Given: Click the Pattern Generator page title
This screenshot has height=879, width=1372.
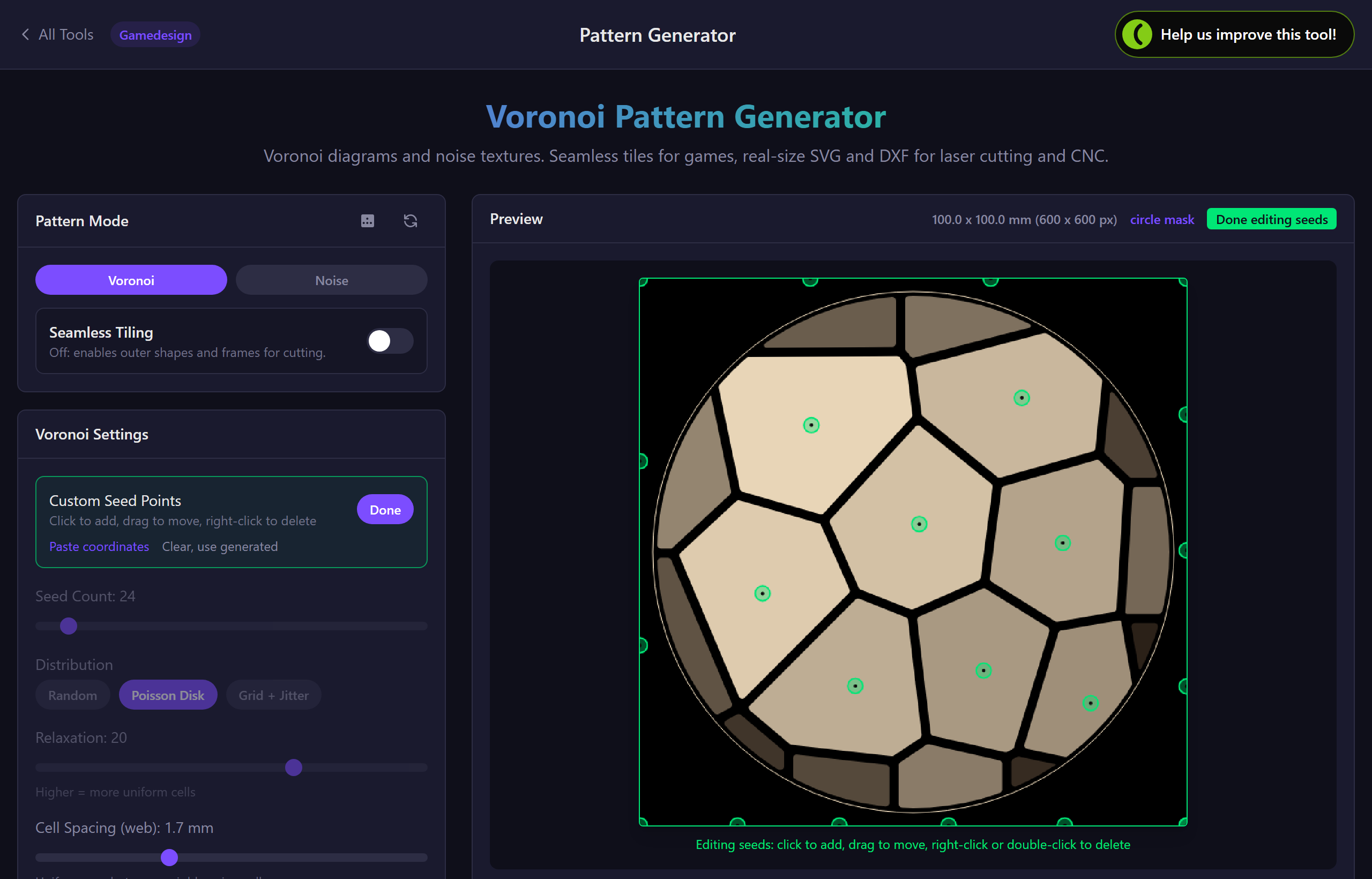Looking at the screenshot, I should point(658,35).
